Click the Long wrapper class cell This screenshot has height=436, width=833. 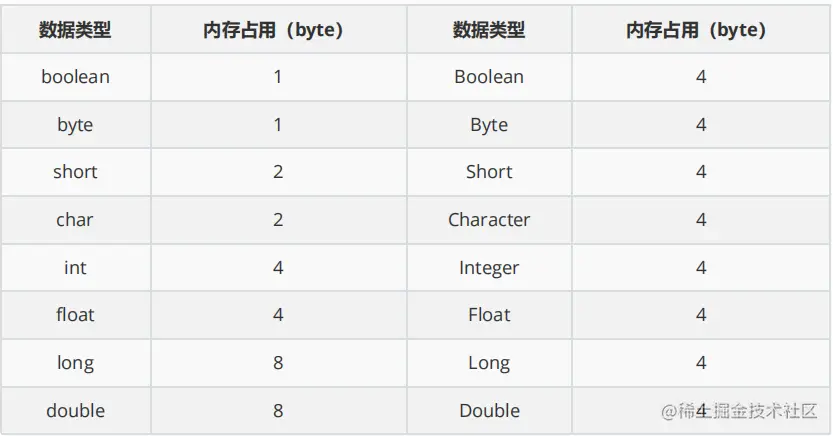(489, 363)
